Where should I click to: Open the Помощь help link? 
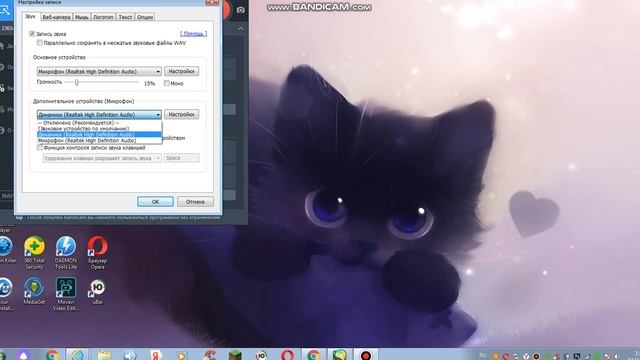click(193, 33)
